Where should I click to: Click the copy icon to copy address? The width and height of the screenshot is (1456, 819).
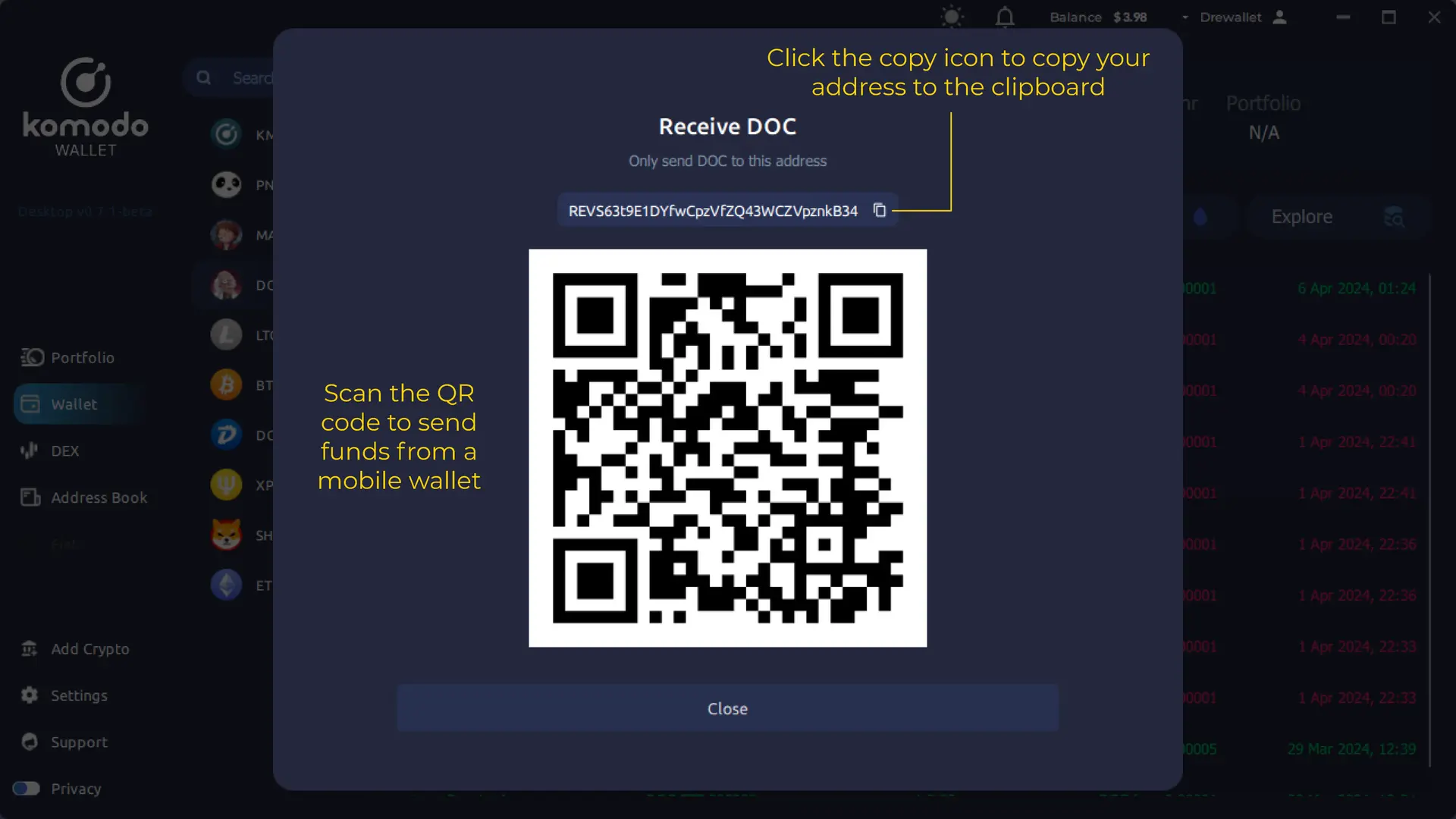point(879,210)
